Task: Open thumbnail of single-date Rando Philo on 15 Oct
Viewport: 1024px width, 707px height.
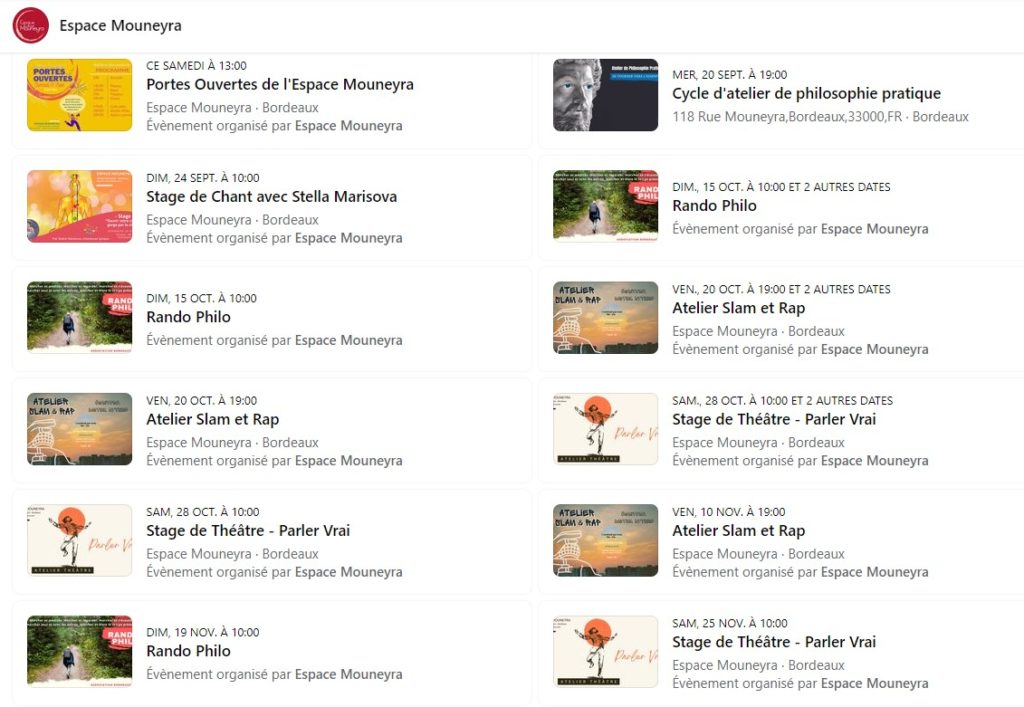Action: tap(80, 318)
